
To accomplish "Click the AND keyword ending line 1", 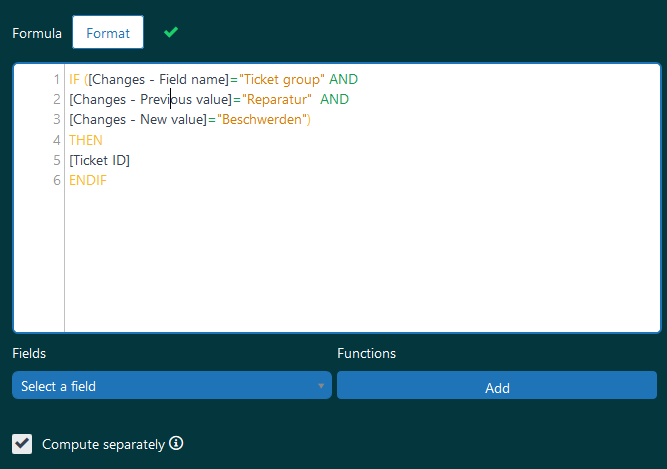I will 343,79.
